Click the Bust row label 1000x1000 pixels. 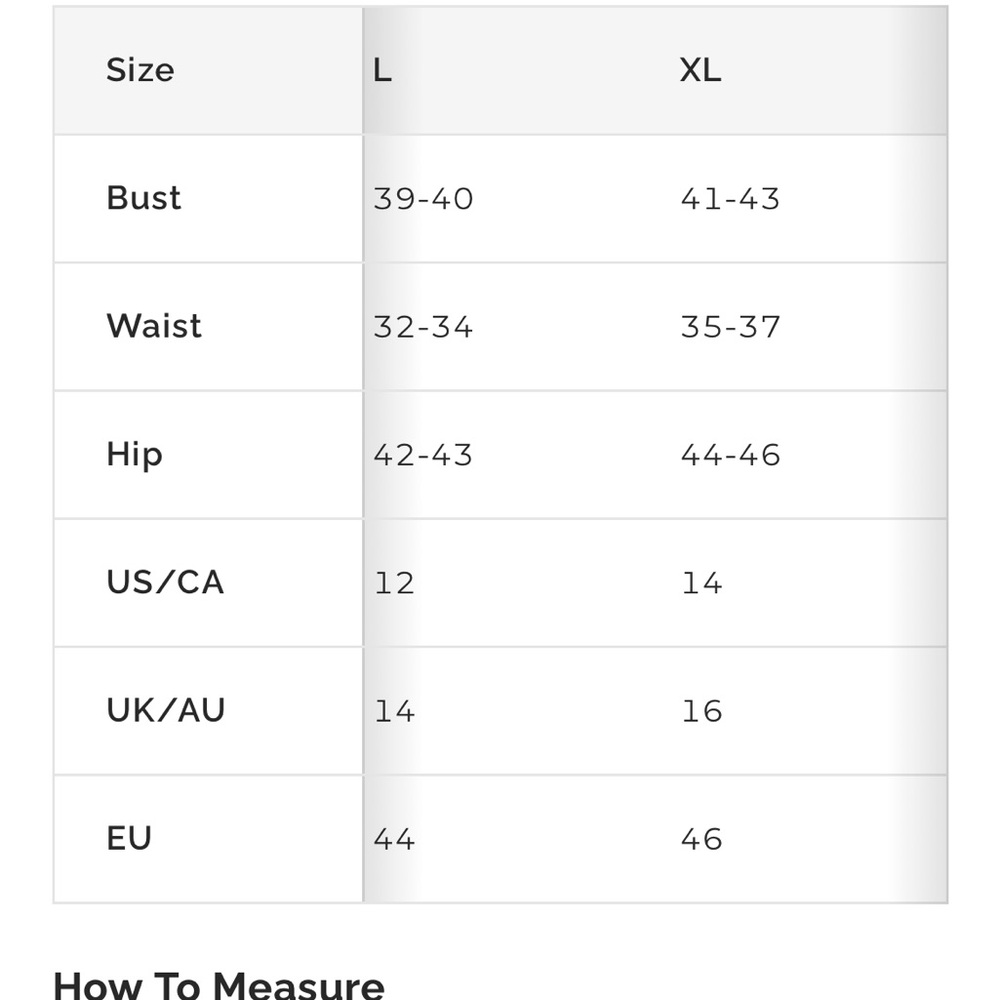click(144, 198)
